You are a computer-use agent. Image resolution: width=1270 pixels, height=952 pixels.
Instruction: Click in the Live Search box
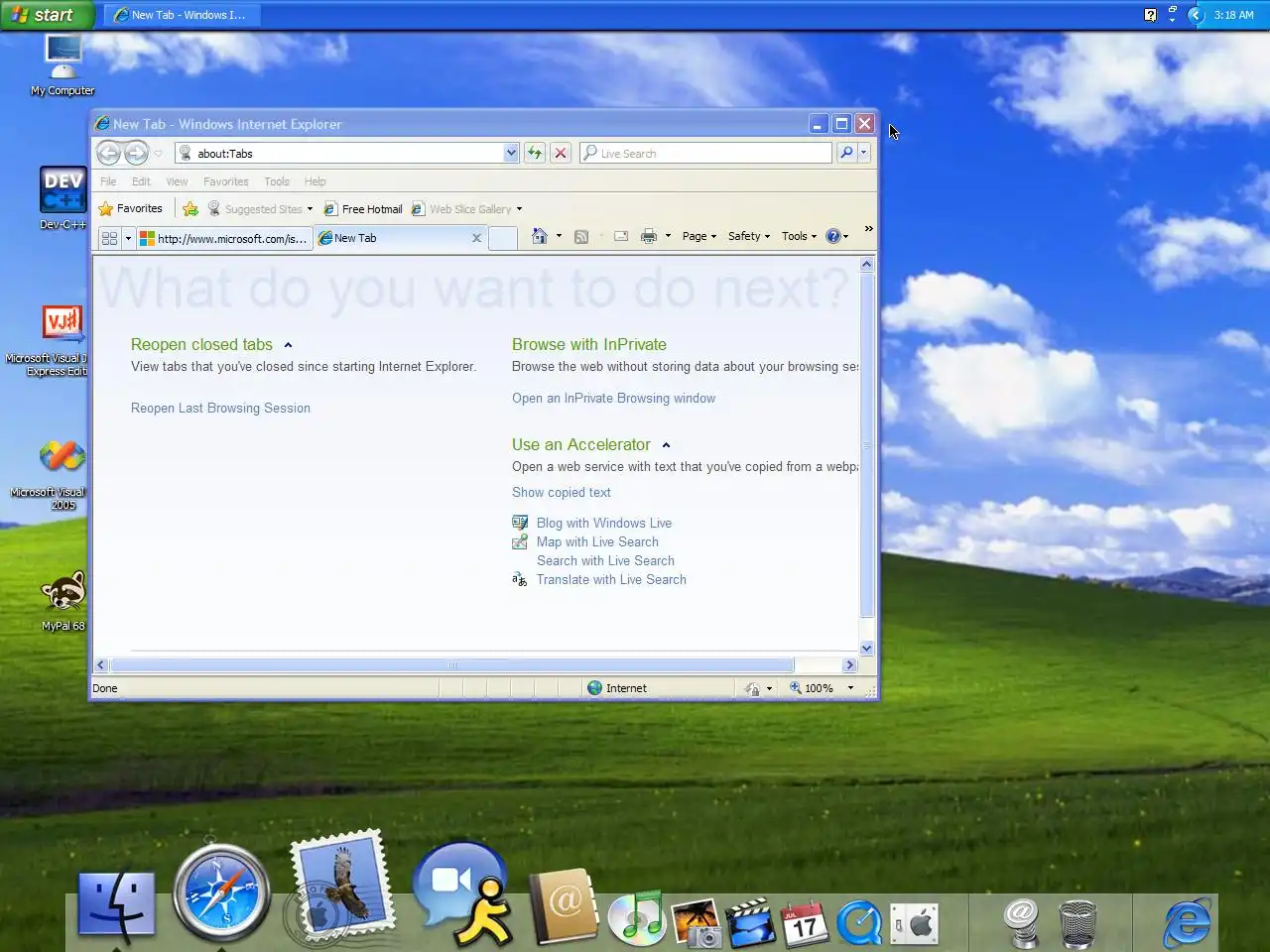click(x=706, y=153)
